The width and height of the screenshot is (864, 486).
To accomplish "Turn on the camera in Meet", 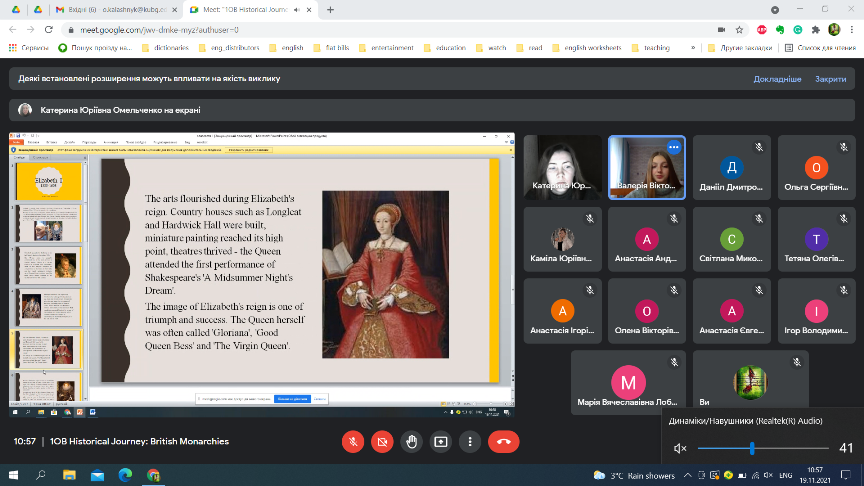I will click(x=381, y=441).
